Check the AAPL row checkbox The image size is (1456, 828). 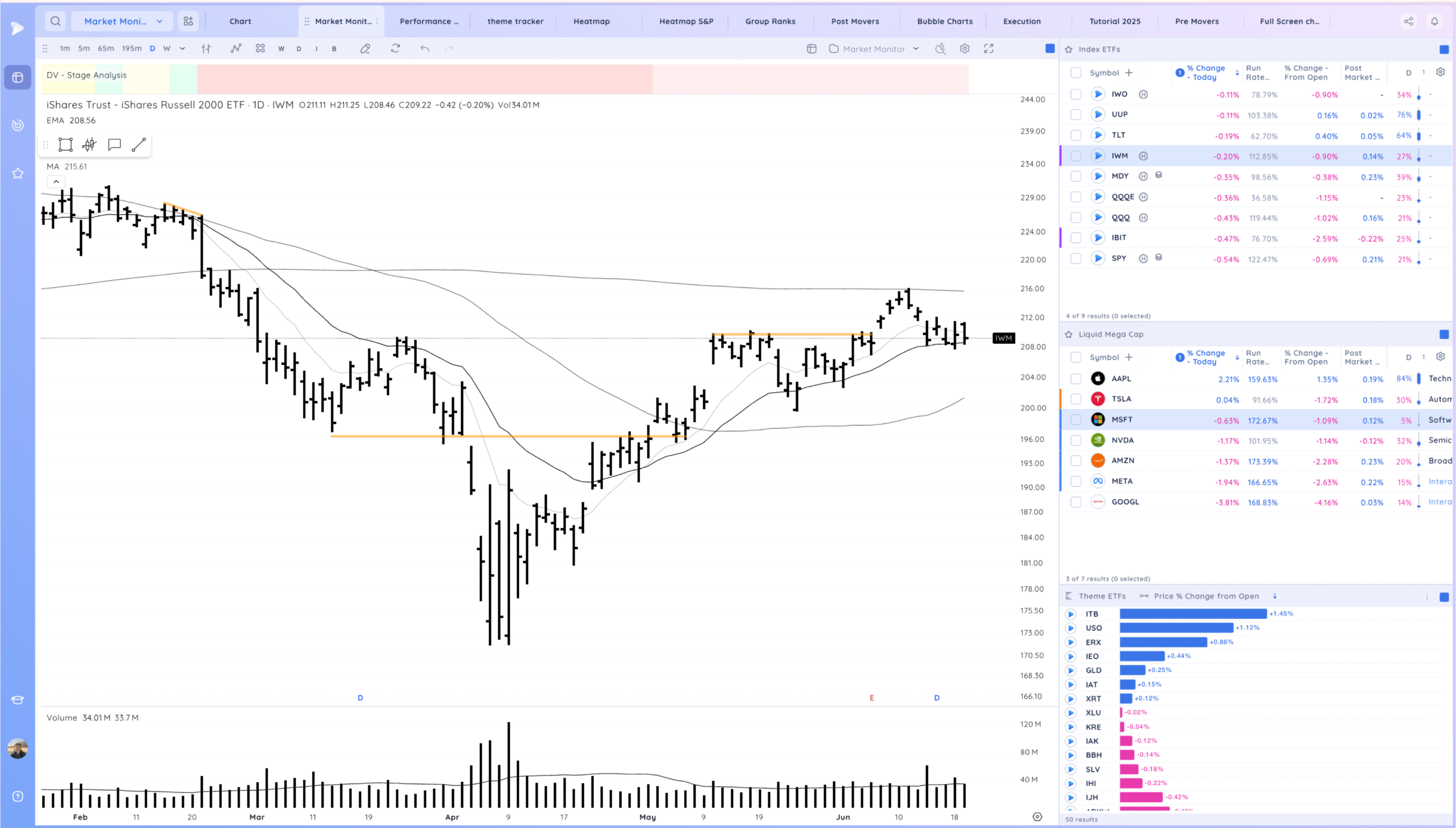click(x=1076, y=378)
